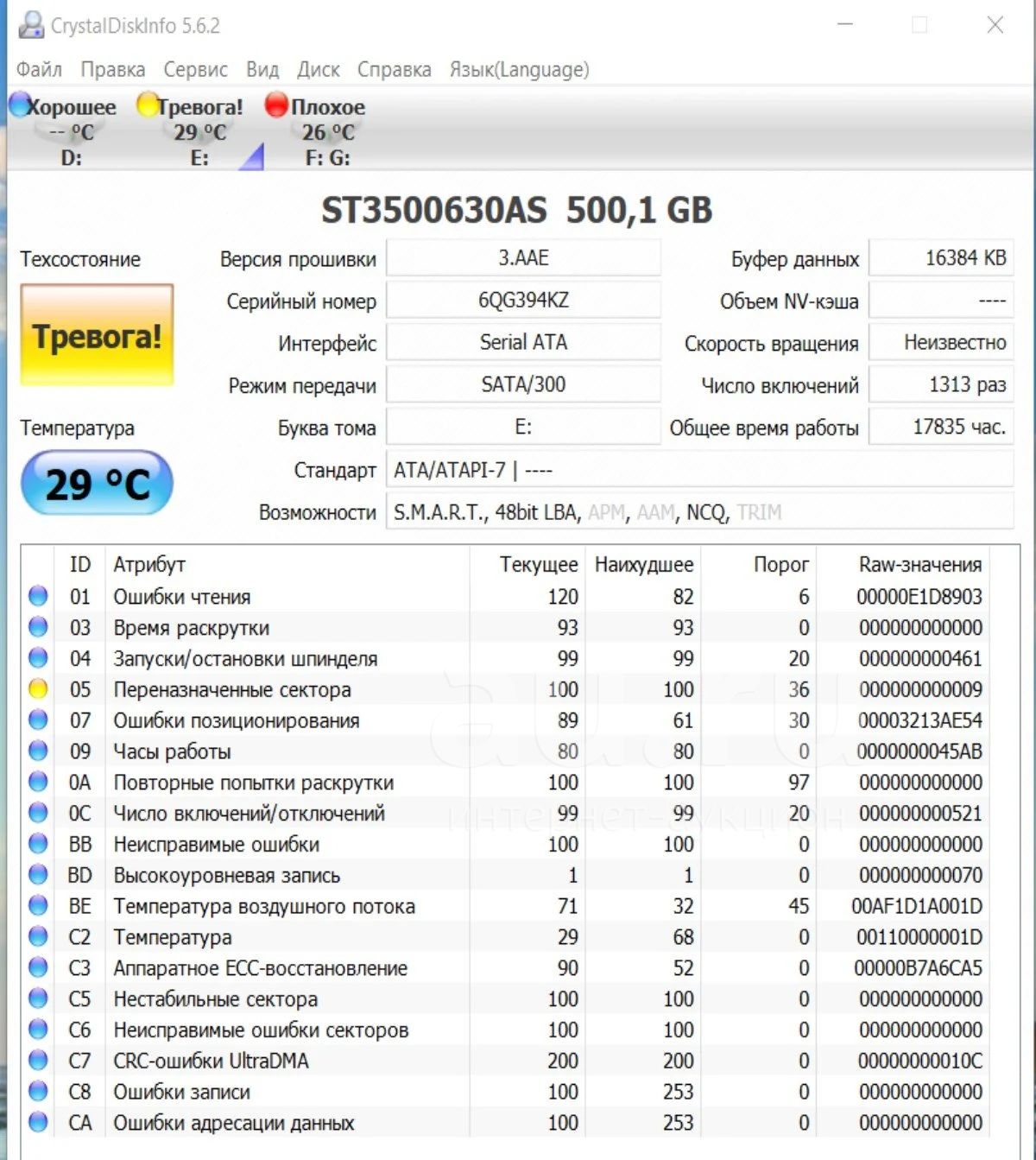Click raw value 00003213AE54
The width and height of the screenshot is (1036, 1160).
920,720
